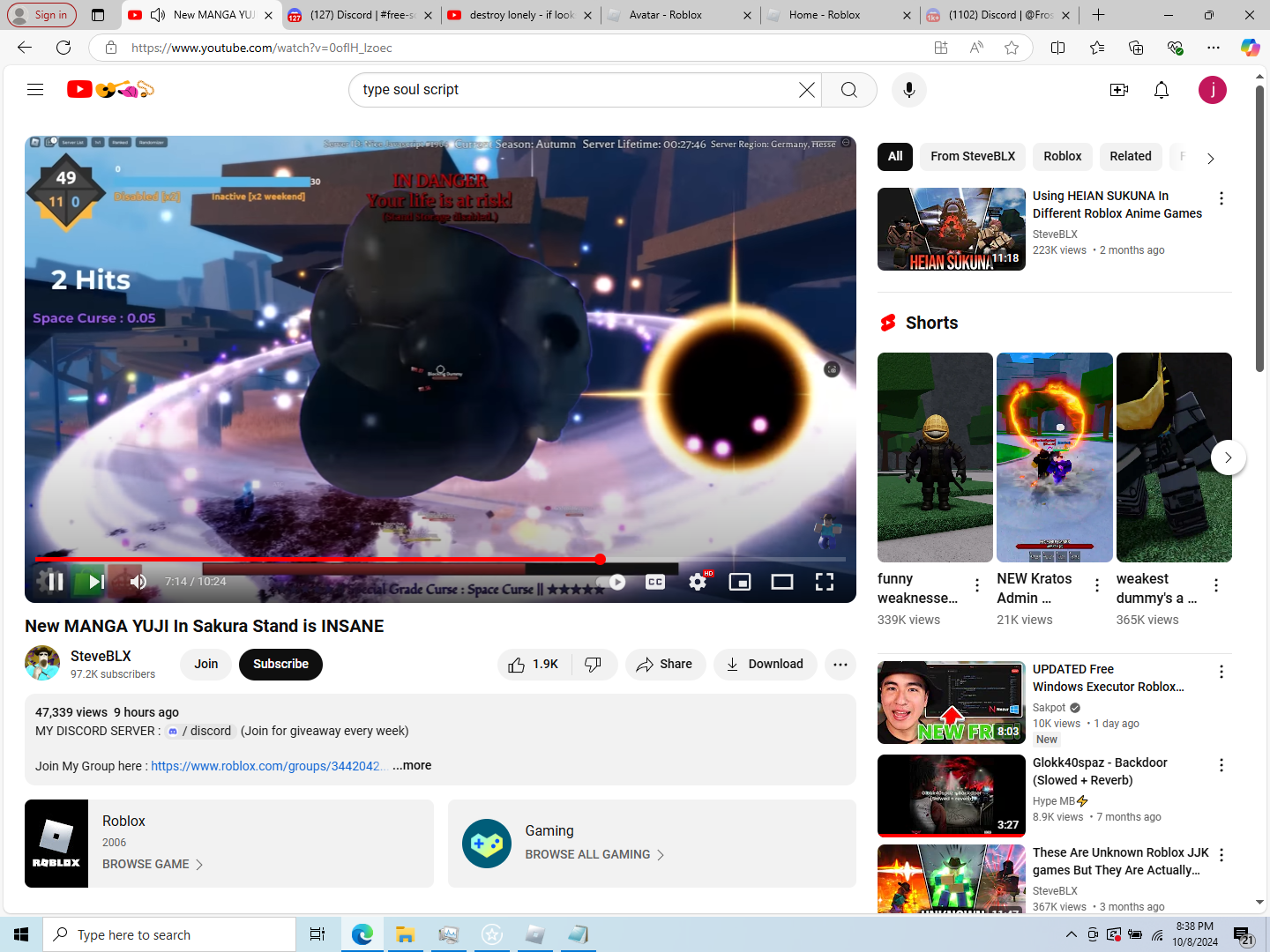Screen dimensions: 1270x952
Task: Share the video
Action: 665,665
